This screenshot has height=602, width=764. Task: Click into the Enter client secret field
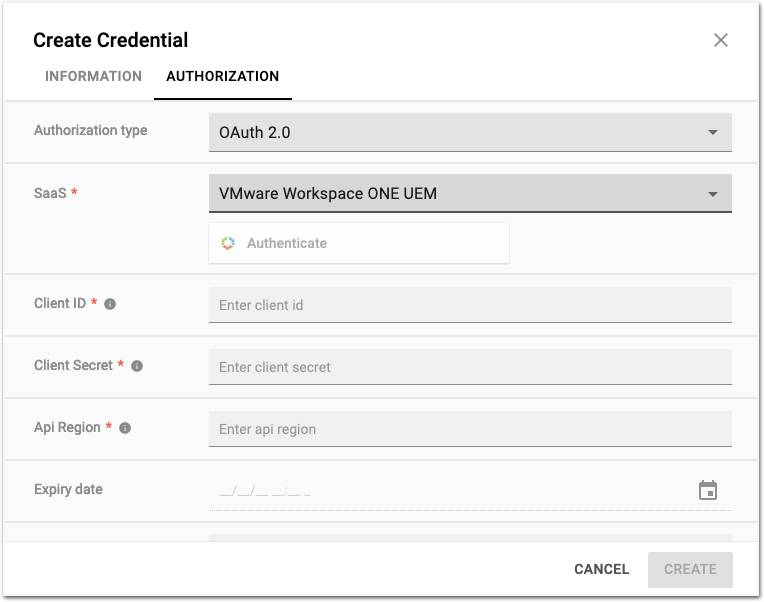coord(470,367)
